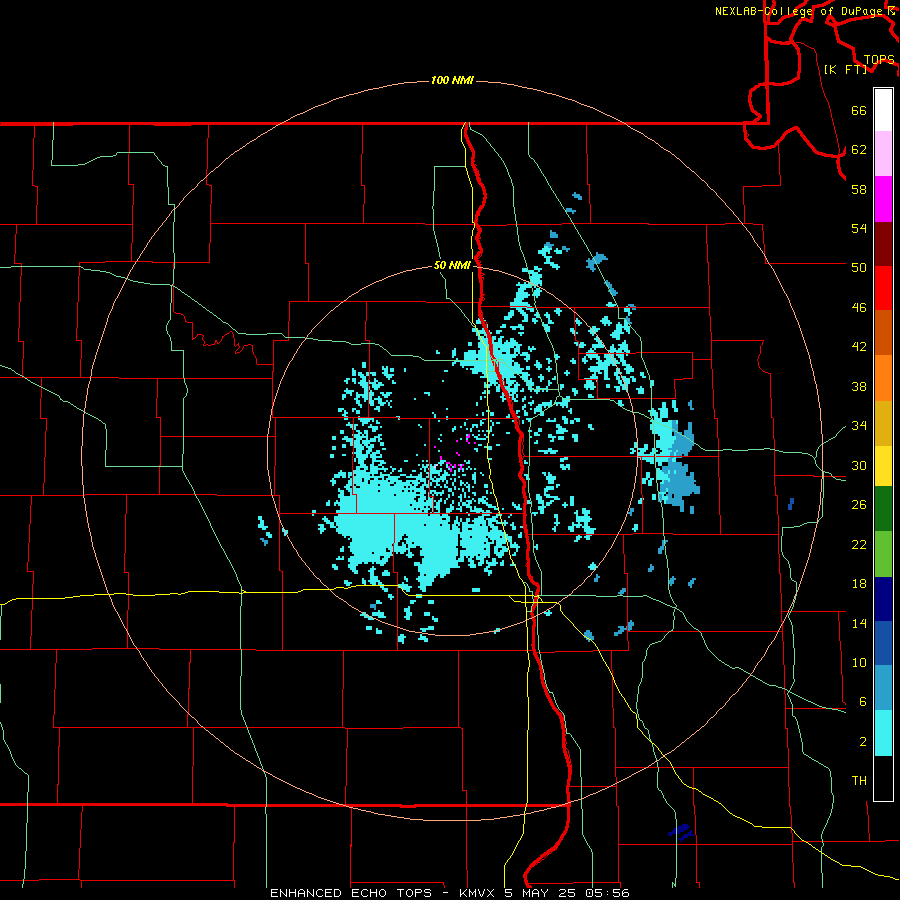Select the "34" scale label
The height and width of the screenshot is (900, 900).
[859, 426]
